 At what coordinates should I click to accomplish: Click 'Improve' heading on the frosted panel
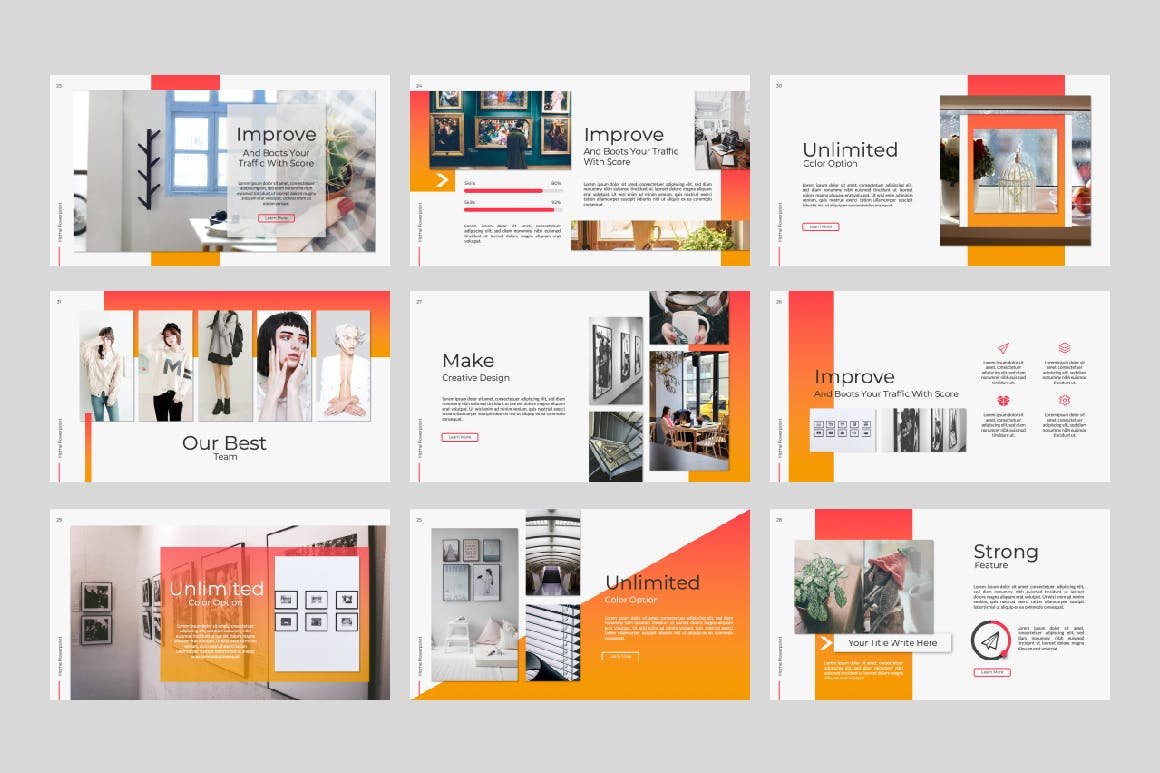click(276, 135)
